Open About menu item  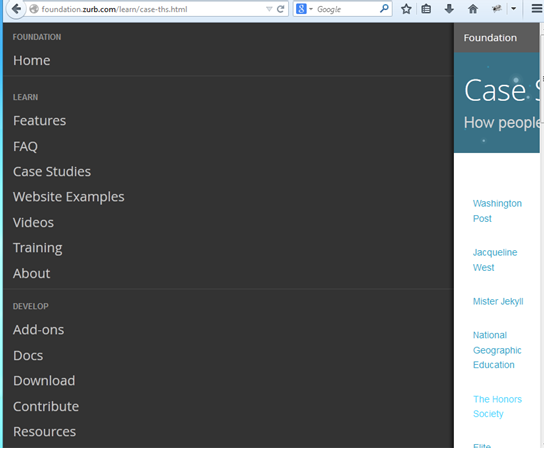click(x=32, y=274)
